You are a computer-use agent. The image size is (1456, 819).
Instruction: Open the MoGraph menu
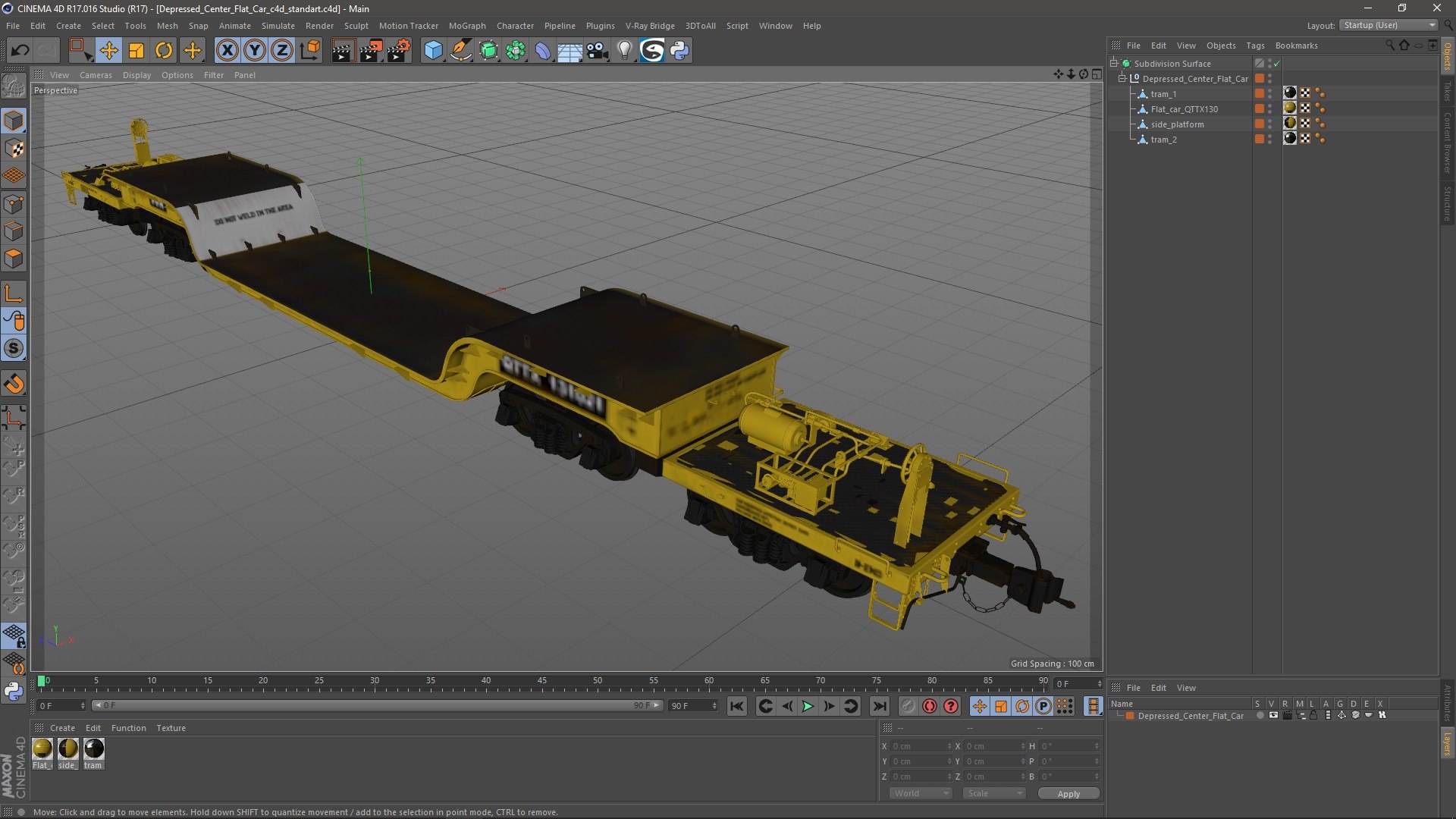tap(467, 26)
